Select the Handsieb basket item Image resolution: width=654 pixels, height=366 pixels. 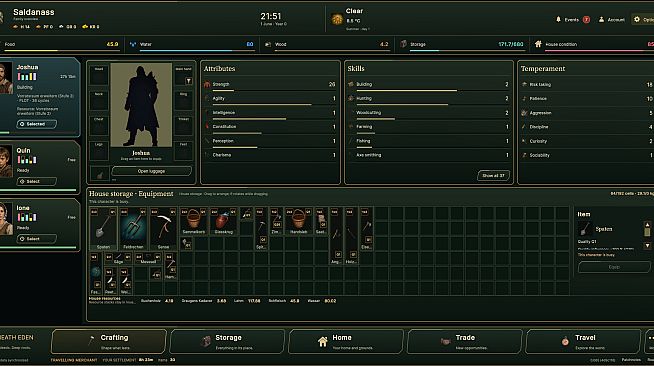[298, 221]
